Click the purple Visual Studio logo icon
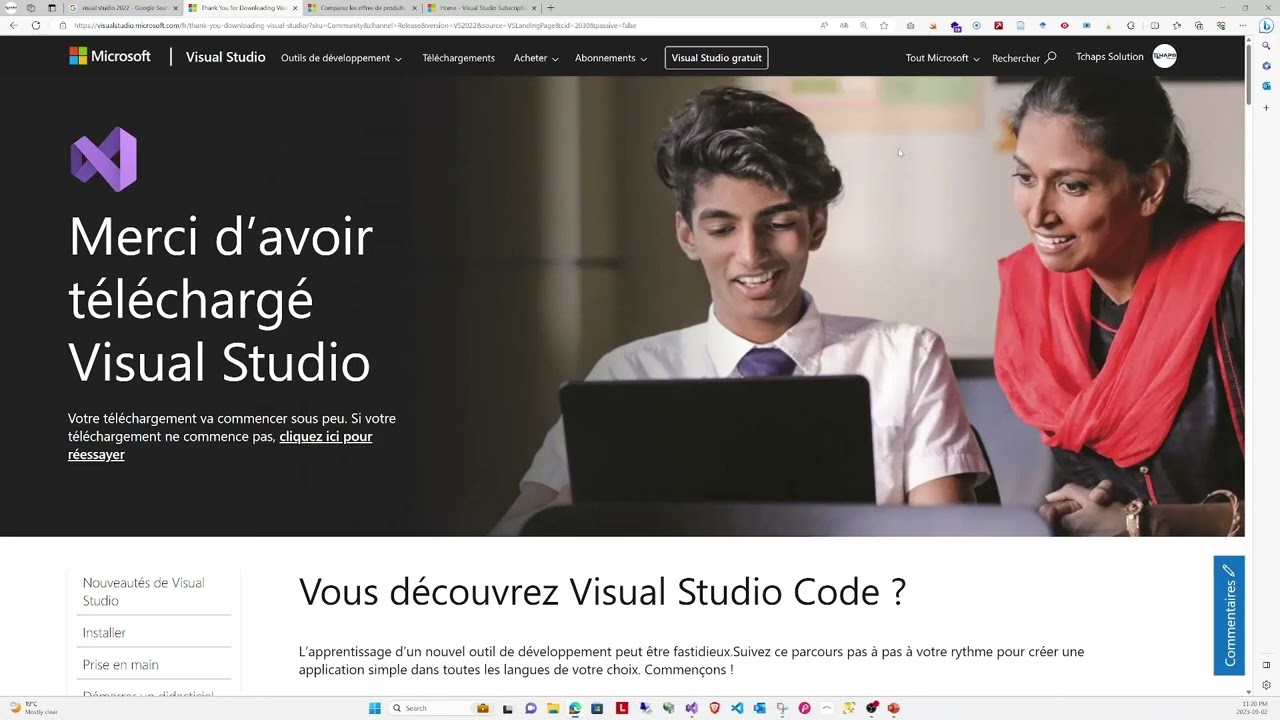 point(104,159)
